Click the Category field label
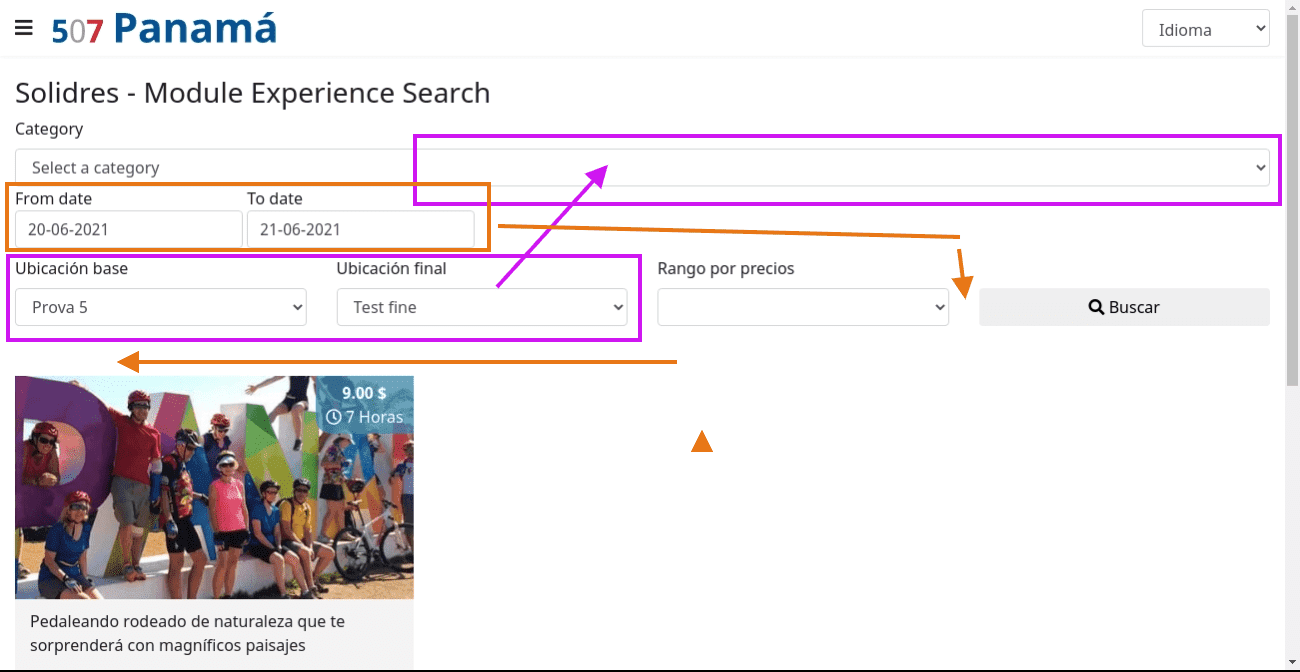Screen dimensions: 1300x672 click(x=49, y=129)
